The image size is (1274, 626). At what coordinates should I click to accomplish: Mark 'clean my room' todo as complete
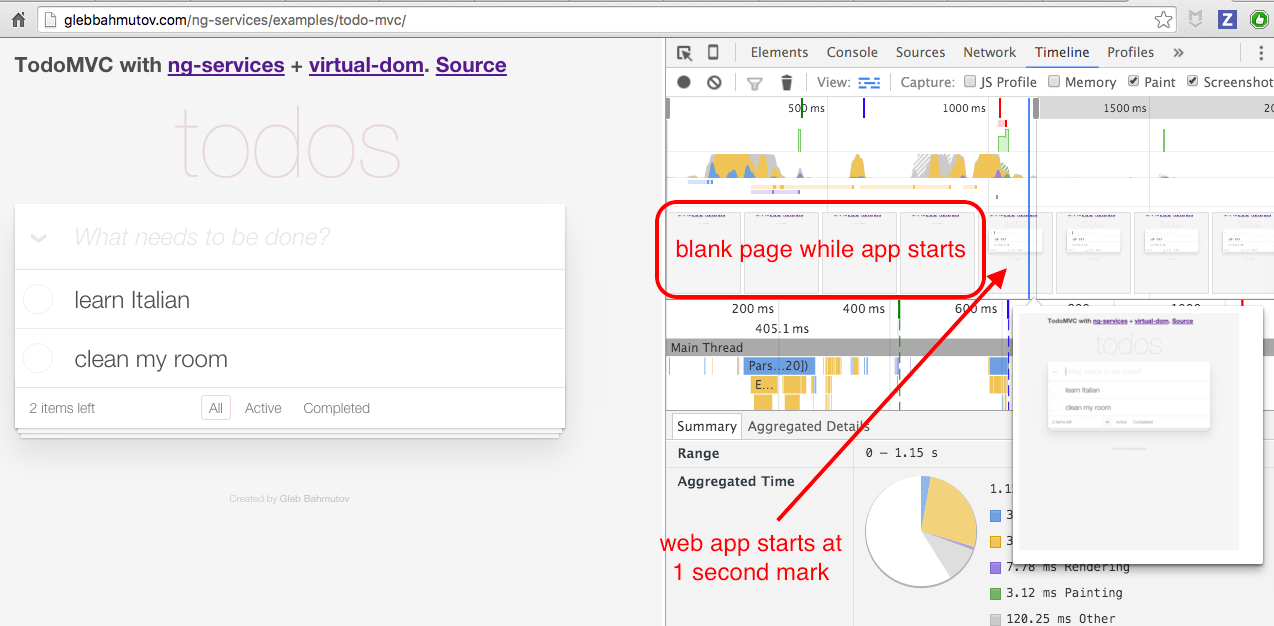tap(37, 358)
